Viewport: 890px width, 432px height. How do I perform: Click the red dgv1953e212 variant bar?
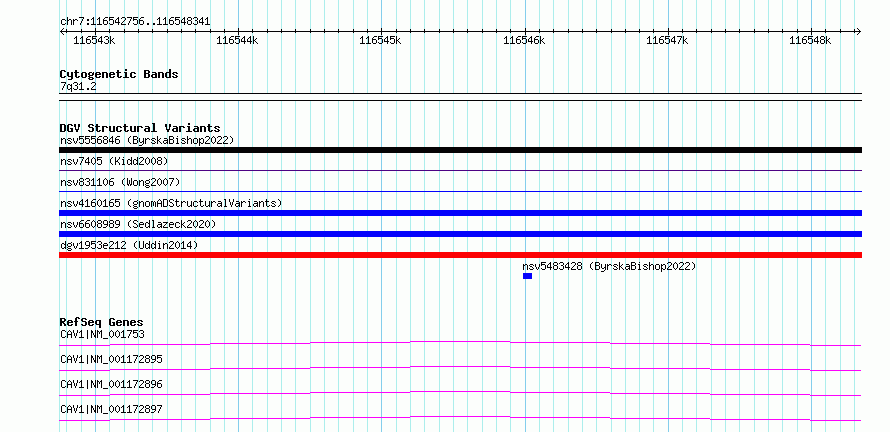click(460, 255)
